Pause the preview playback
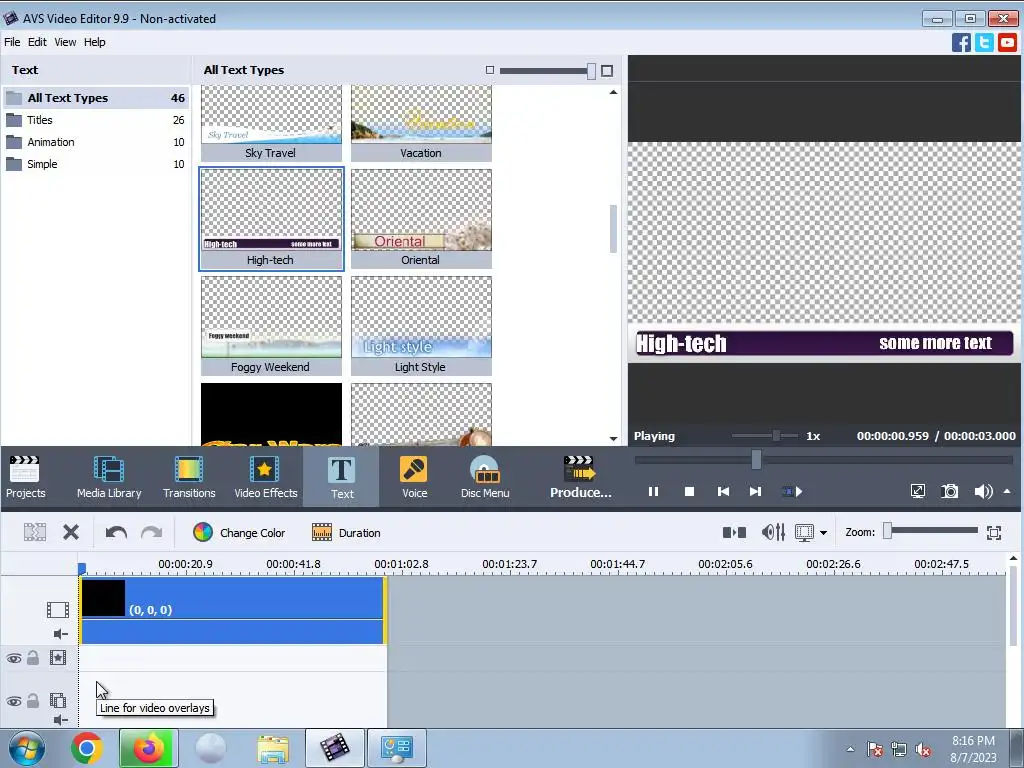Screen dimensions: 1024x768 pyautogui.click(x=653, y=492)
